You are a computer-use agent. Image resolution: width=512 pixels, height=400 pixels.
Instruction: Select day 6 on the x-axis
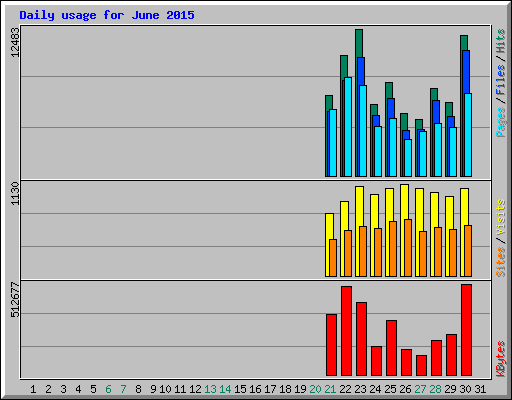(x=108, y=389)
